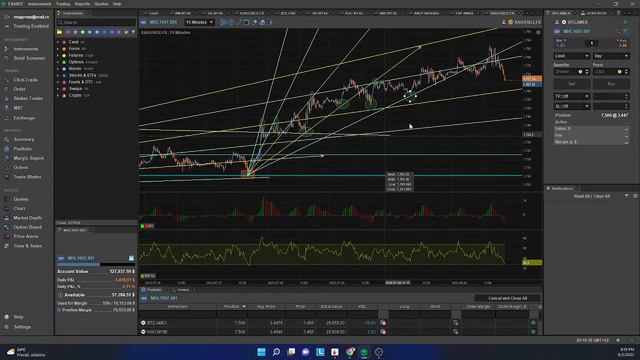
Task: Open Basket Trader in the sidebar
Action: [x=28, y=98]
